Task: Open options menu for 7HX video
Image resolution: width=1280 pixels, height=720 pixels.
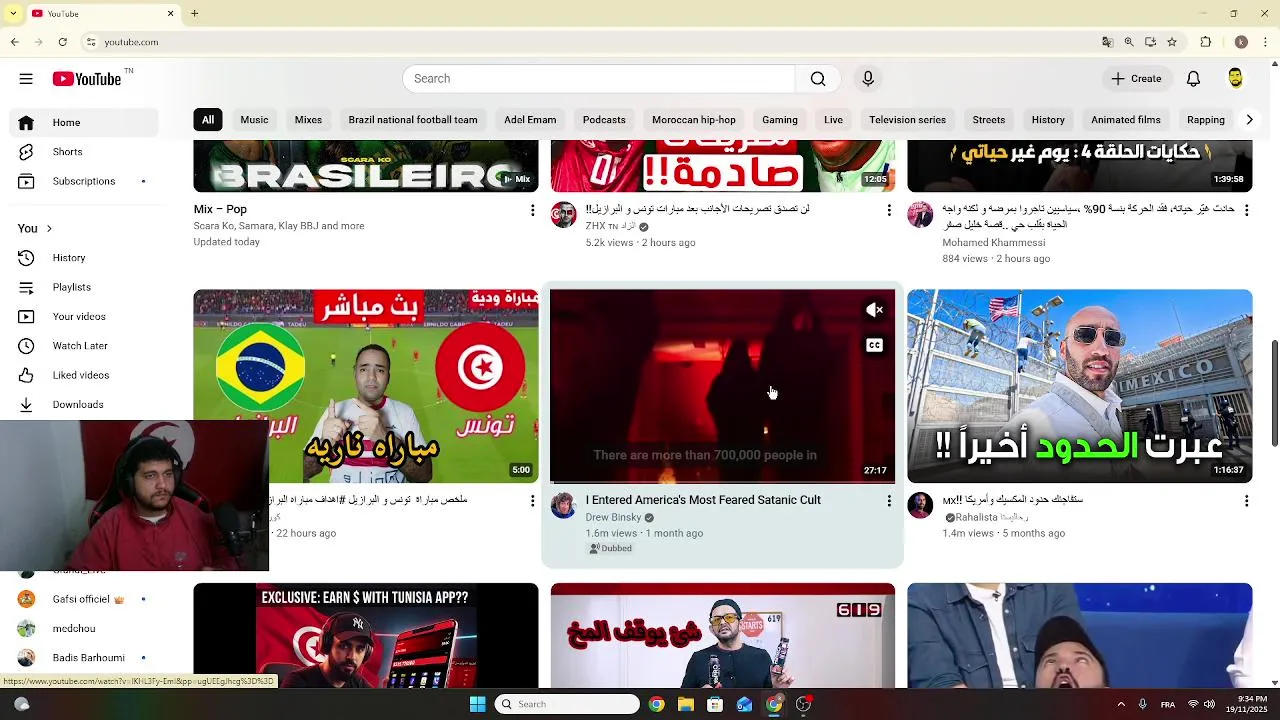Action: coord(889,210)
